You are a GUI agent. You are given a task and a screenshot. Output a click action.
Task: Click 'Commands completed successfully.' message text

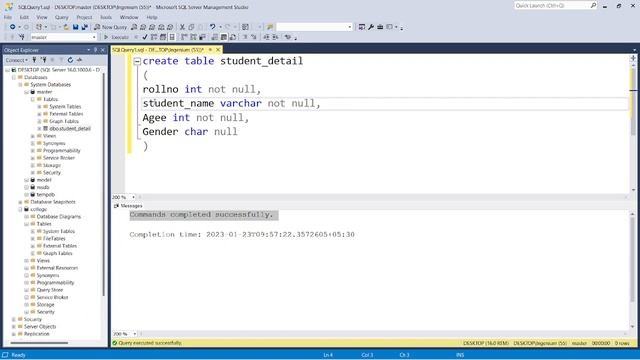(202, 215)
